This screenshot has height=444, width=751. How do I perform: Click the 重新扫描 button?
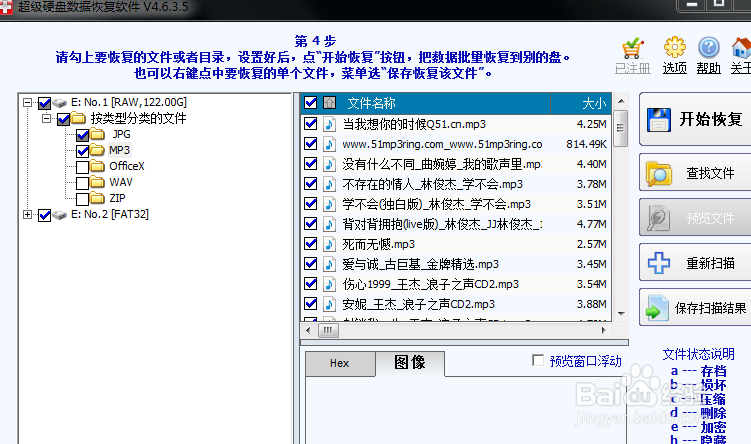pos(695,263)
